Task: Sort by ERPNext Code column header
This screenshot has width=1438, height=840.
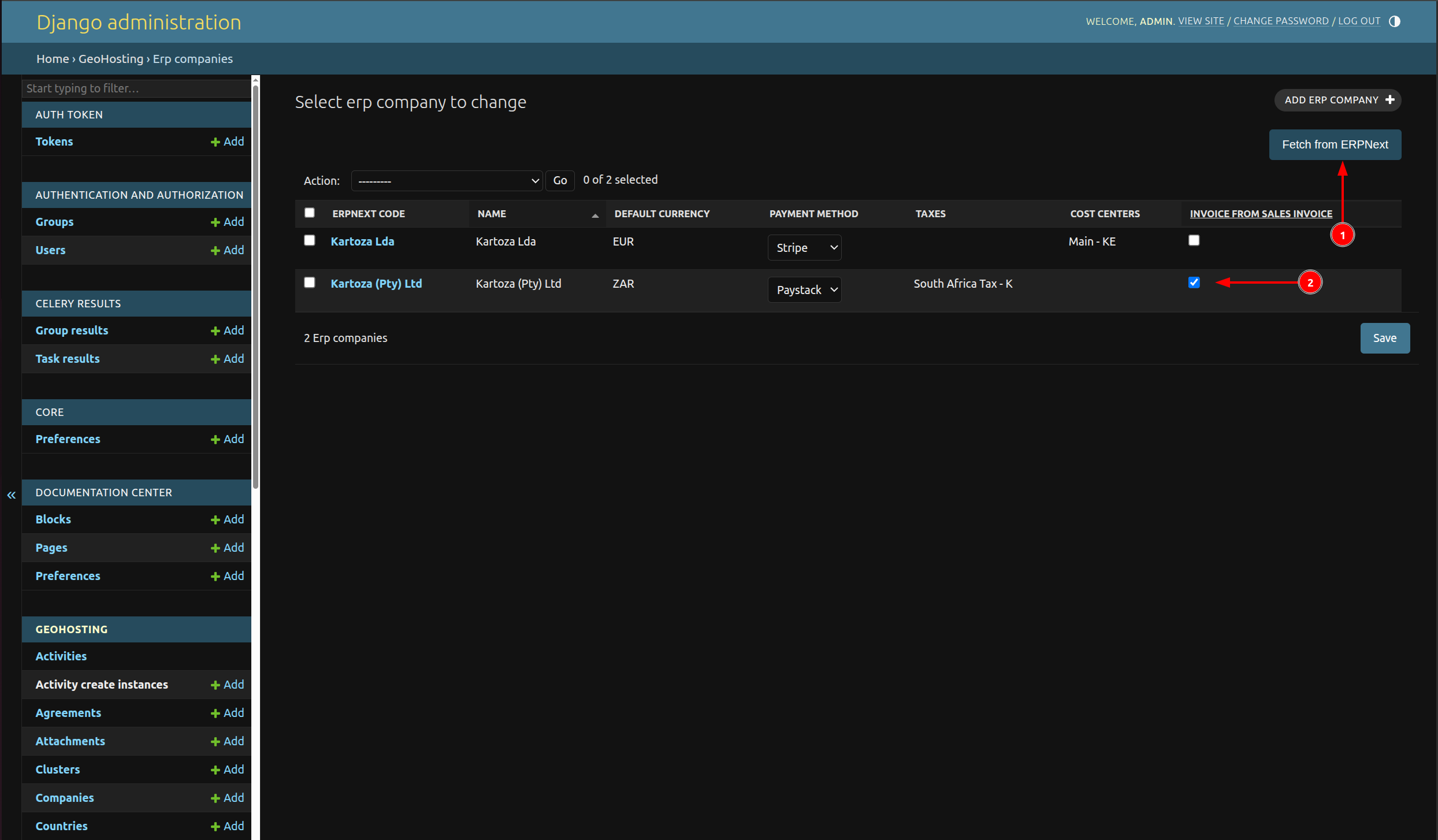Action: [369, 214]
